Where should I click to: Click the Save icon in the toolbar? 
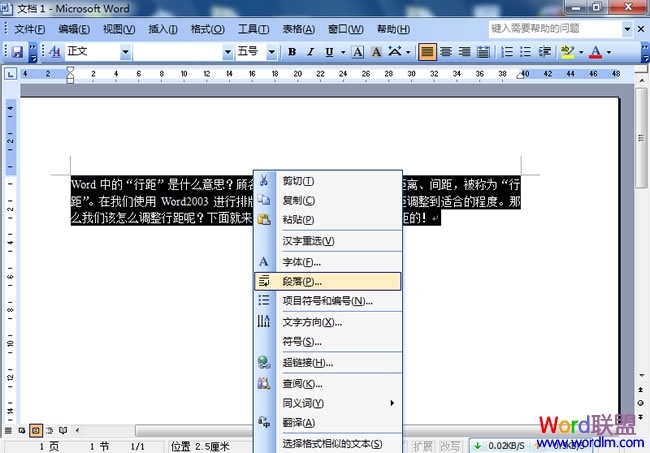coord(17,51)
